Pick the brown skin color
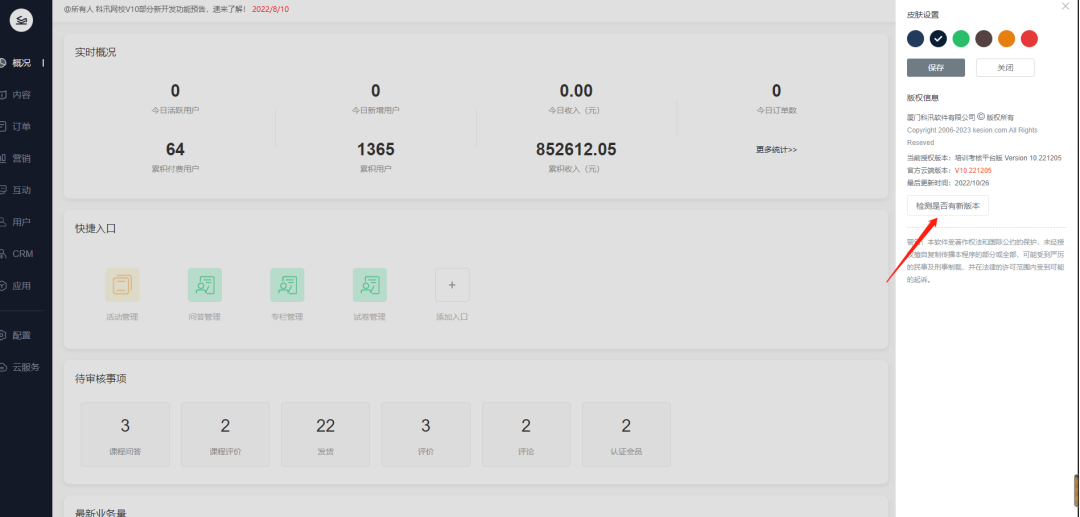The height and width of the screenshot is (517, 1080). (x=984, y=39)
